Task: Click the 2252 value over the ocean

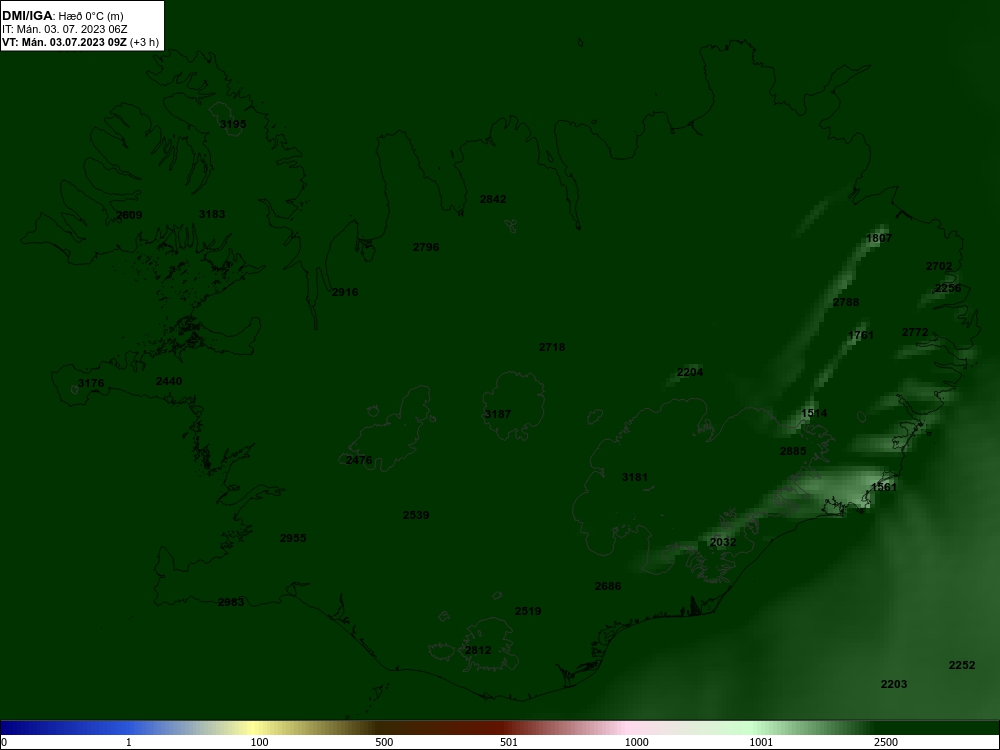Action: [962, 665]
